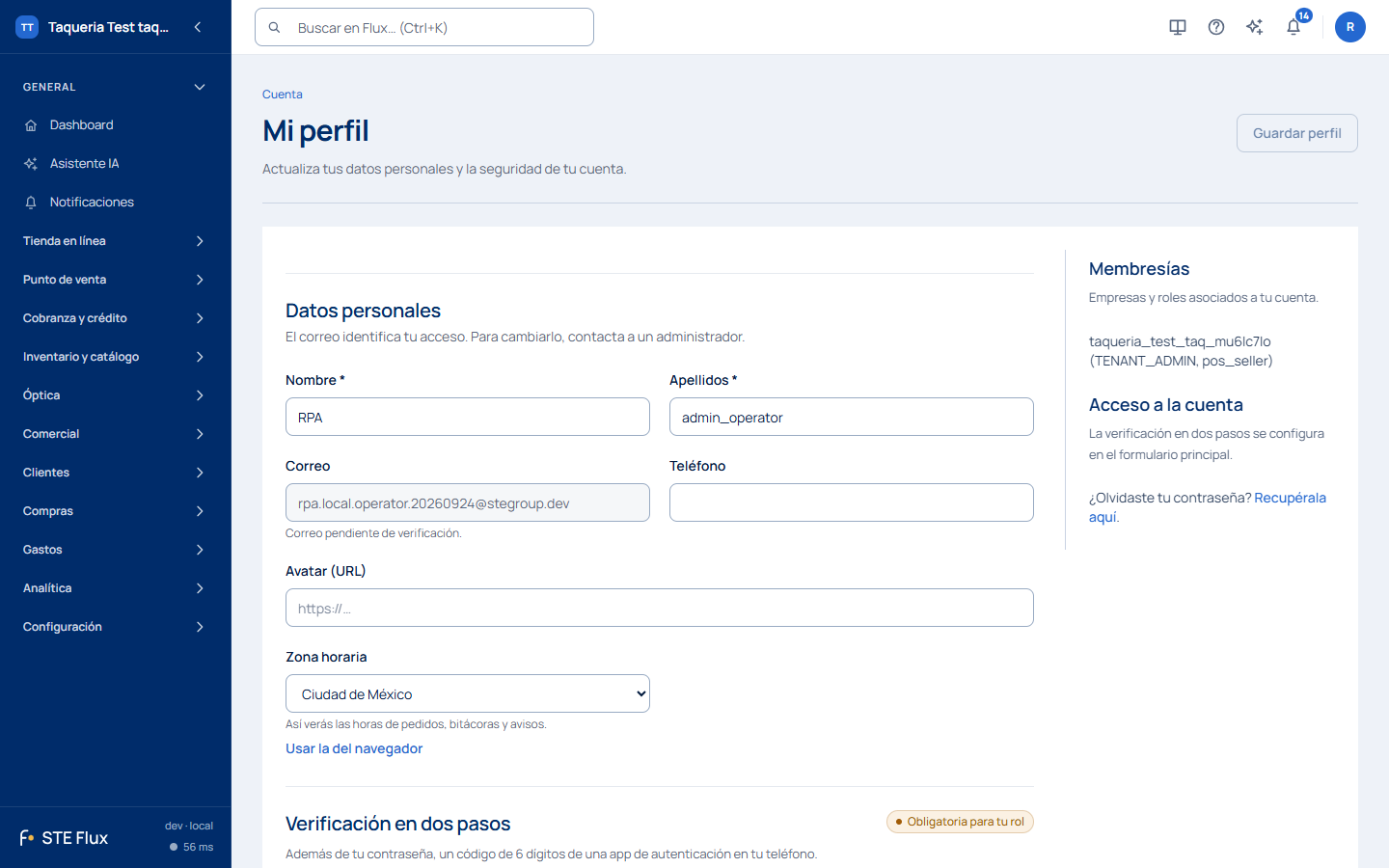Open the Clientes sidebar section
Viewport: 1389px width, 868px height.
pyautogui.click(x=116, y=473)
